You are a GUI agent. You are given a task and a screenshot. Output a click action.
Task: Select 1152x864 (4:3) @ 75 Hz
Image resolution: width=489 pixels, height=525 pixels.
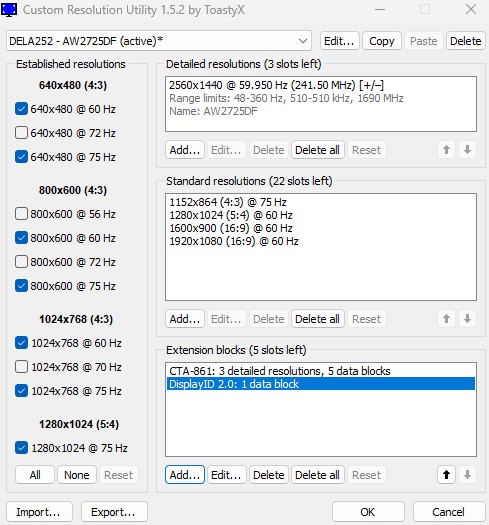[321, 202]
